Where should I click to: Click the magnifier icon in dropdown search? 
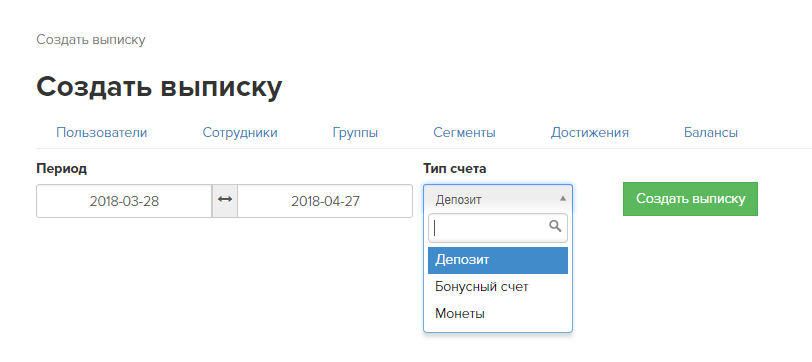coord(555,226)
